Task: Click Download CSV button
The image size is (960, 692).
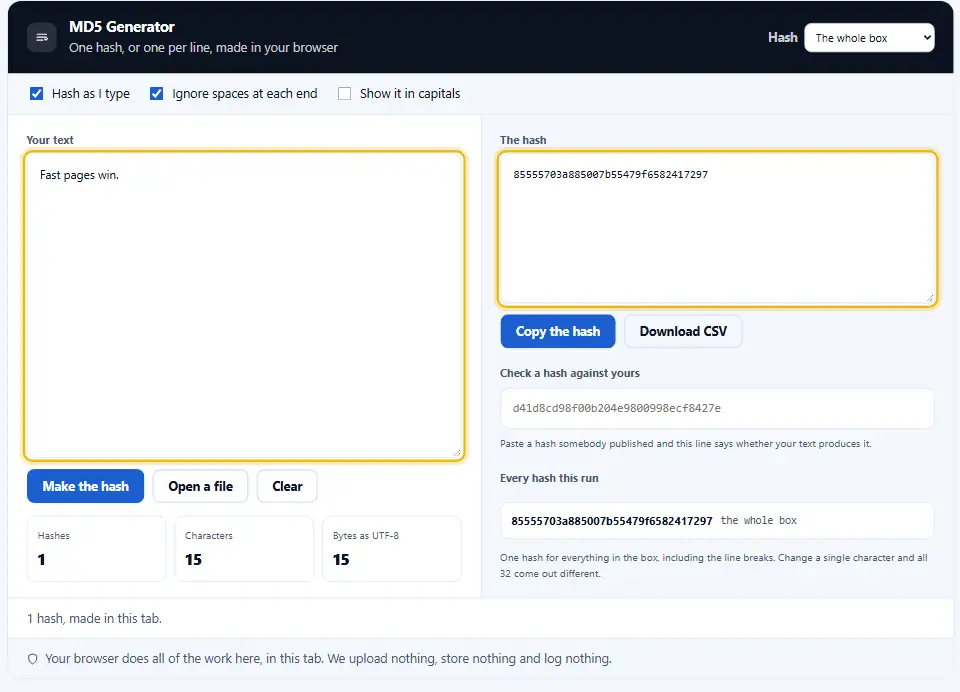Action: (683, 331)
